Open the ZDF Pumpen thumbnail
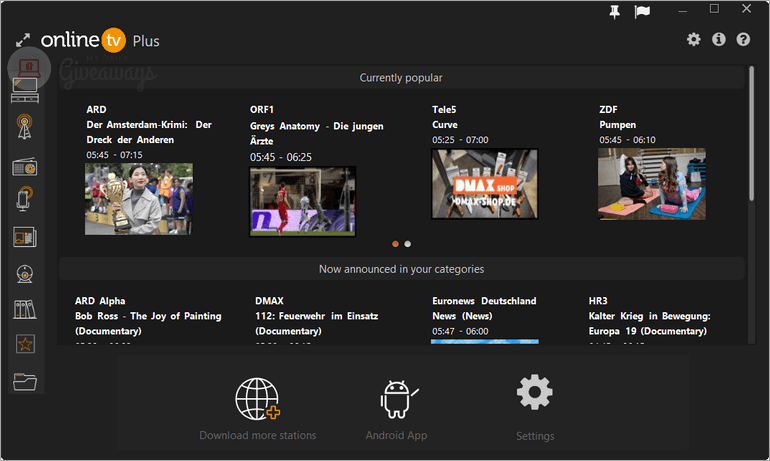Screen dimensions: 770x461 click(652, 184)
